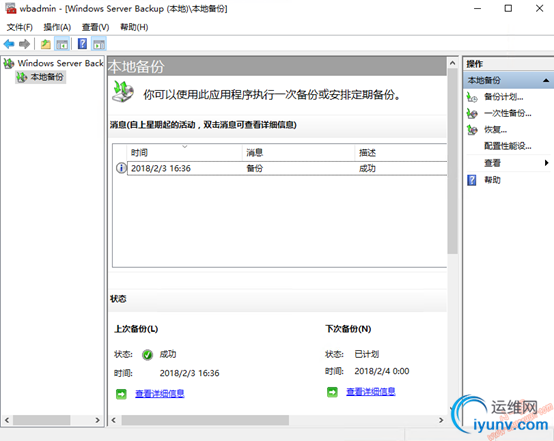The height and width of the screenshot is (441, 554).
Task: Click the wbadmin app icon in the title bar
Action: pyautogui.click(x=11, y=8)
